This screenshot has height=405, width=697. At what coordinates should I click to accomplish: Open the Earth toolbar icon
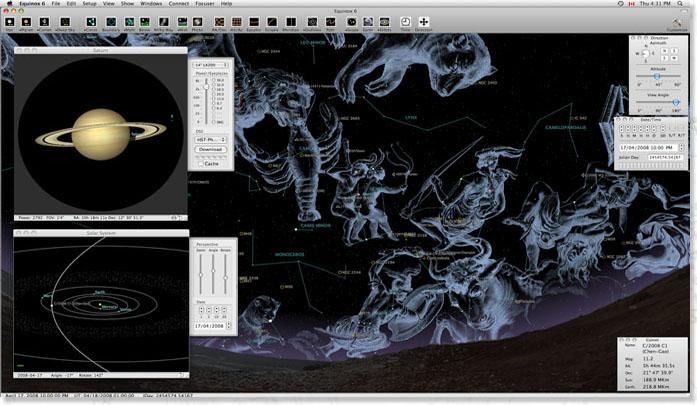click(x=368, y=21)
